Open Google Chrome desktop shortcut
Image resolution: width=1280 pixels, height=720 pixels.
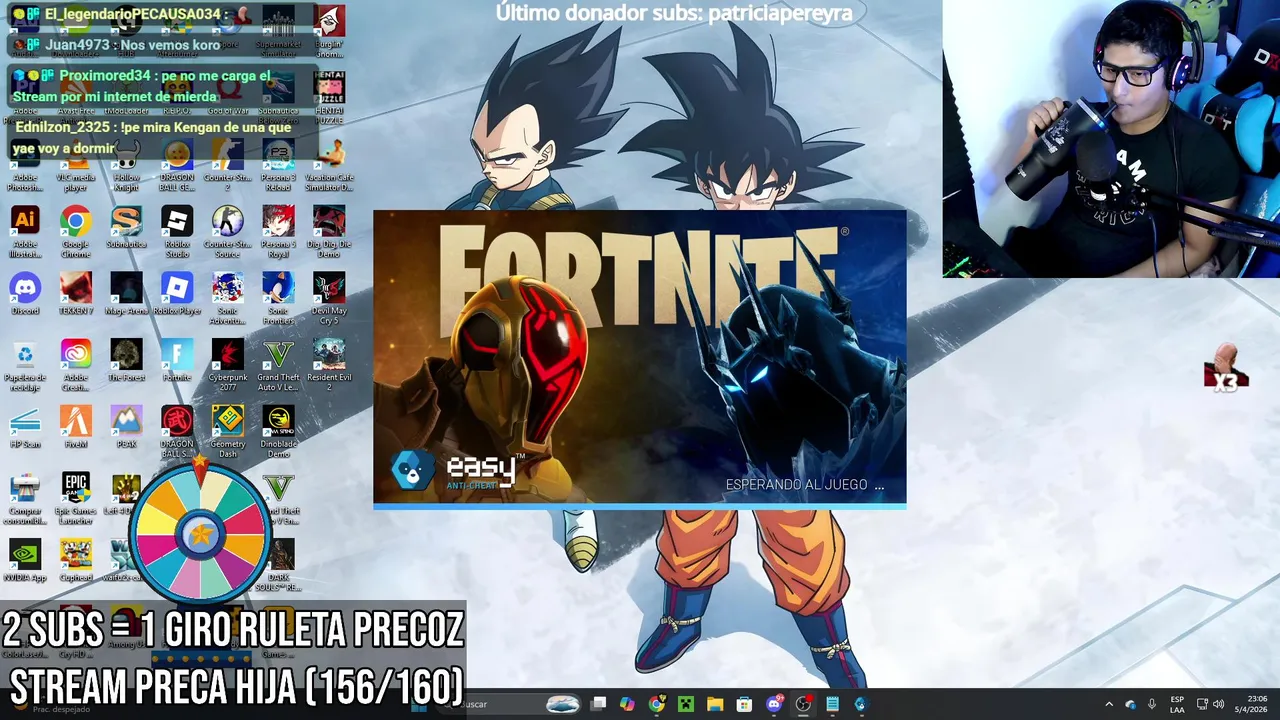pos(75,231)
